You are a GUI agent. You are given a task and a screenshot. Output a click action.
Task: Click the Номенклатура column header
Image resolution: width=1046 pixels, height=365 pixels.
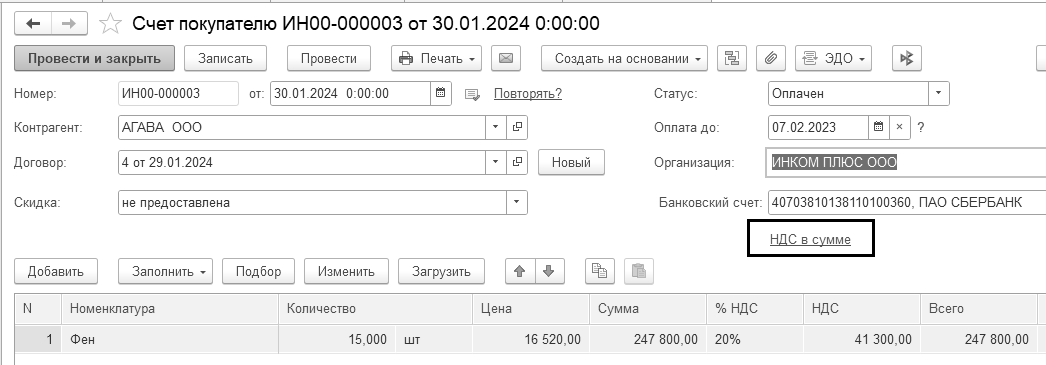click(x=170, y=308)
